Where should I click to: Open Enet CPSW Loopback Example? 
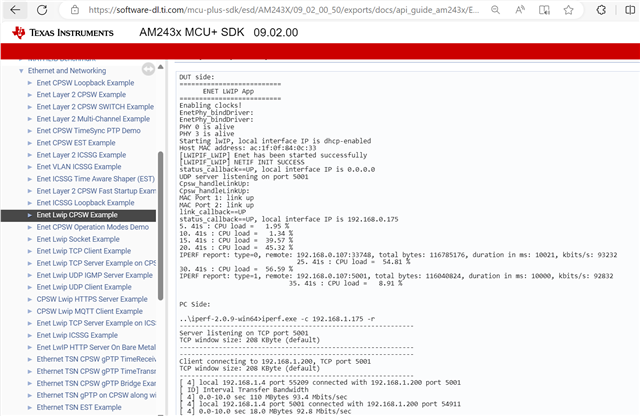tap(85, 83)
